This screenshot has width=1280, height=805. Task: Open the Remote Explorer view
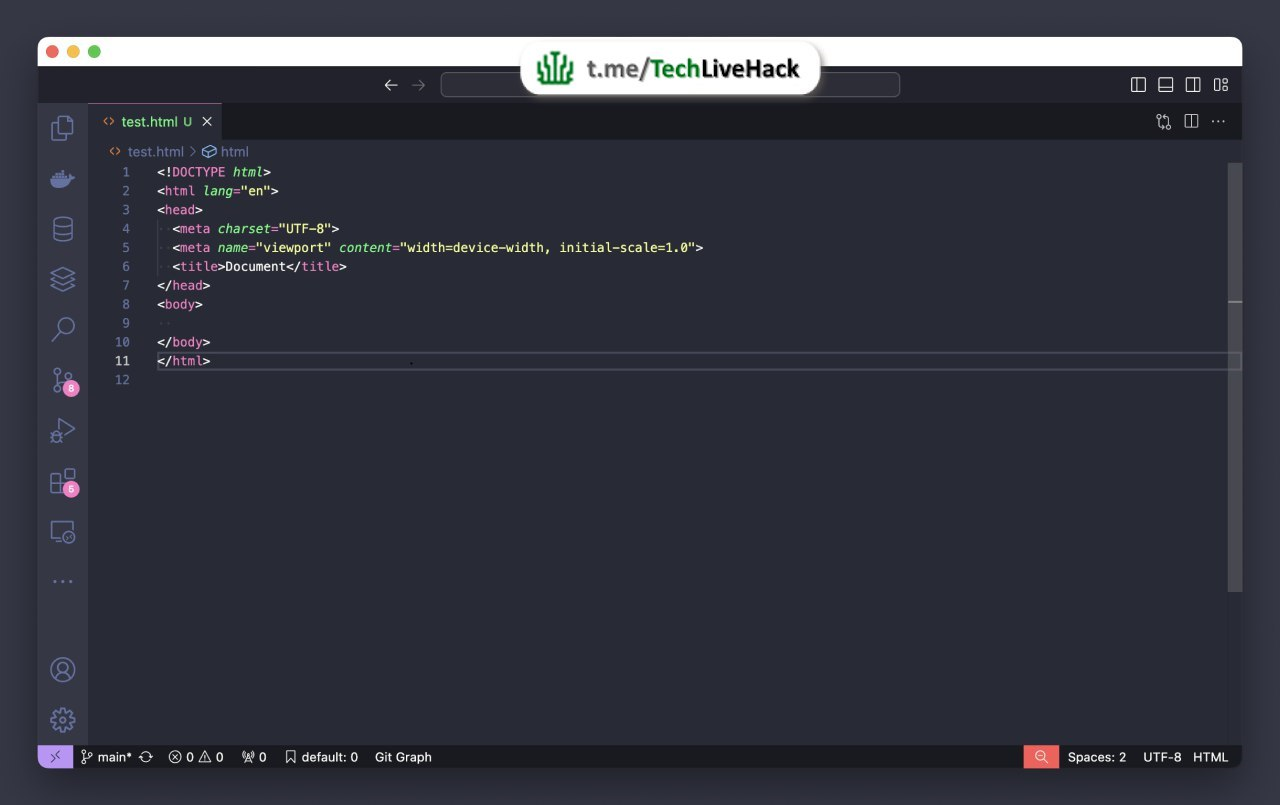click(x=62, y=532)
